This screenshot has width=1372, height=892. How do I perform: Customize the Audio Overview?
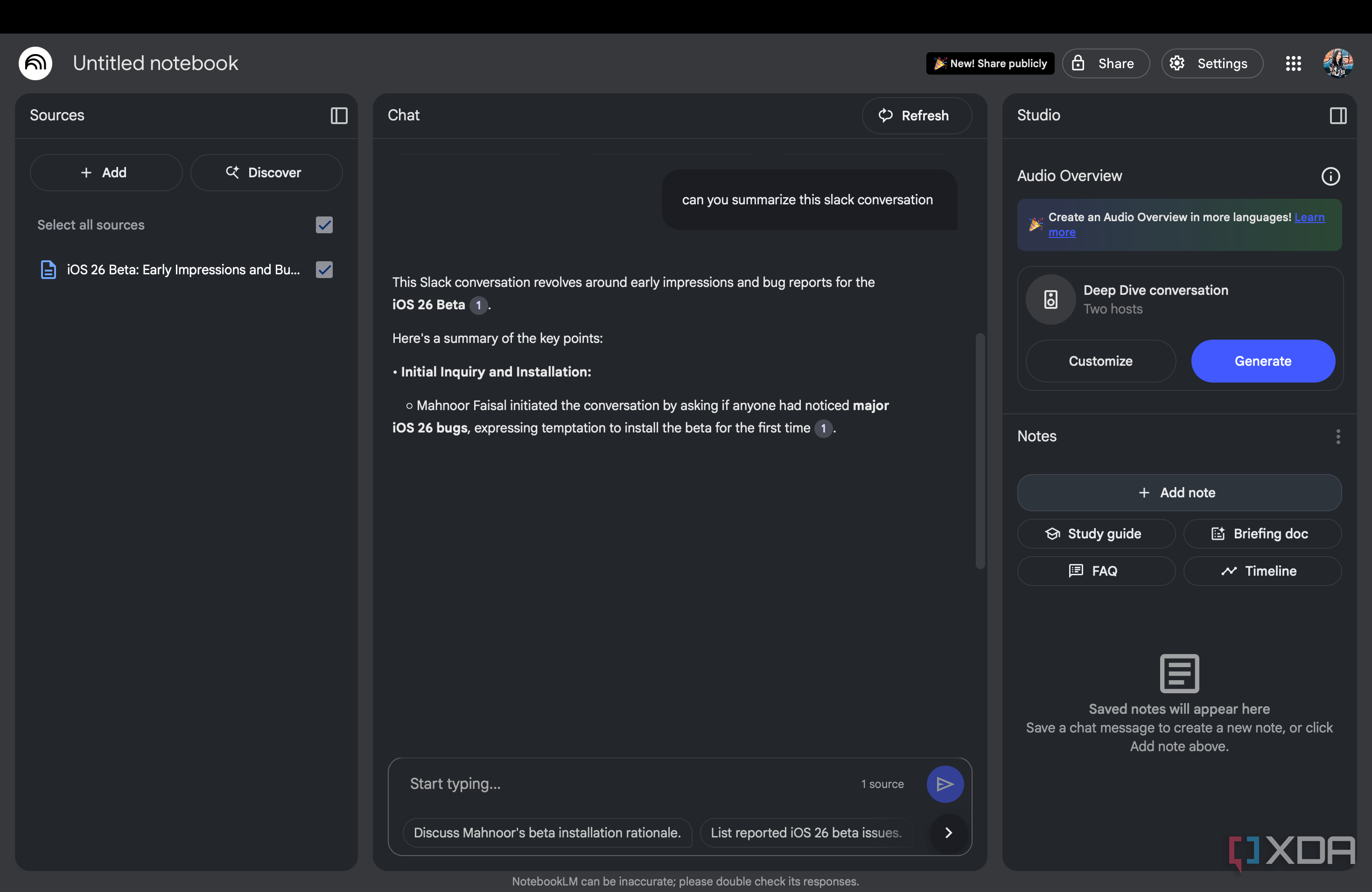point(1100,361)
